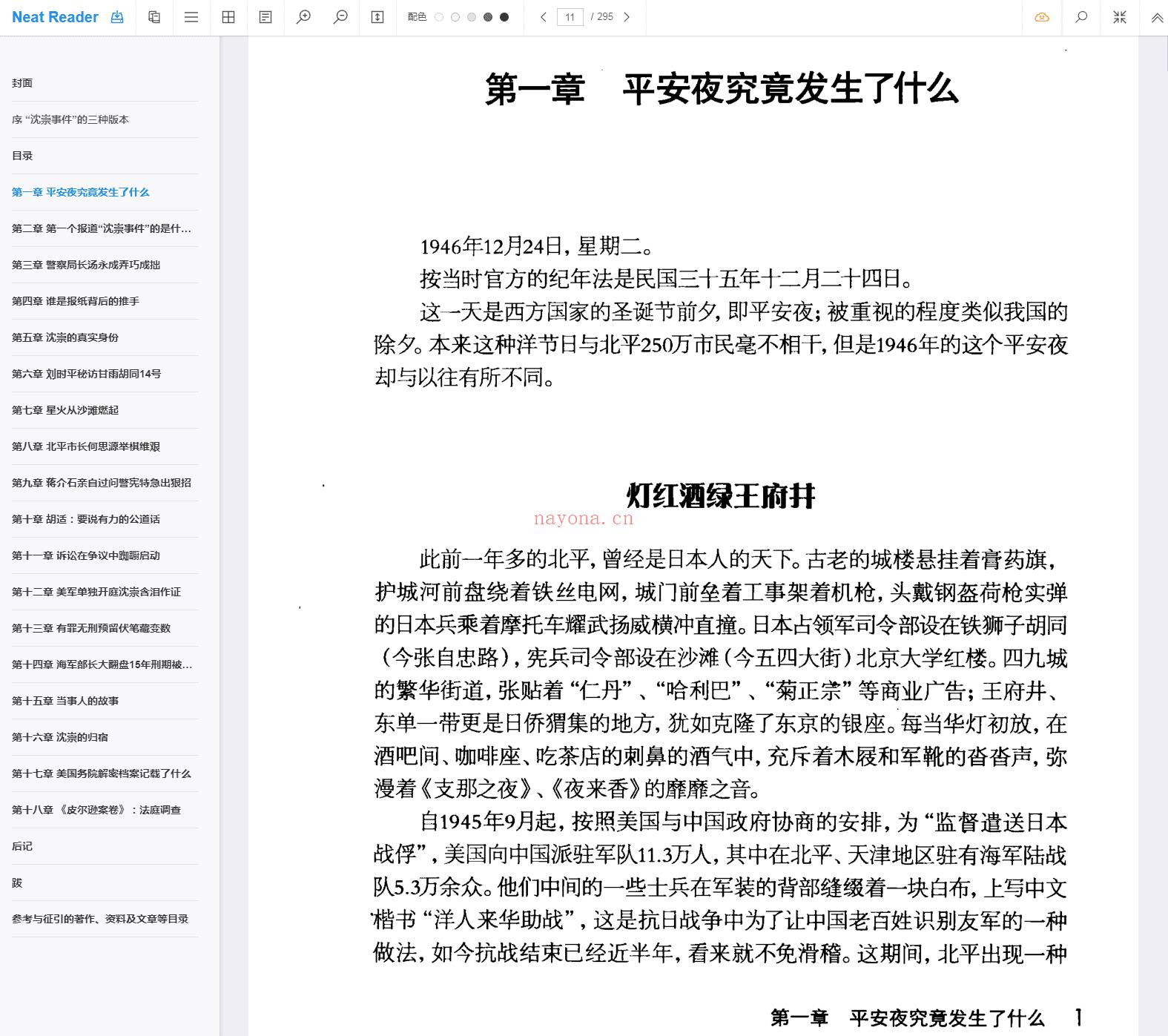Click the zoom out magnifier icon

[340, 17]
